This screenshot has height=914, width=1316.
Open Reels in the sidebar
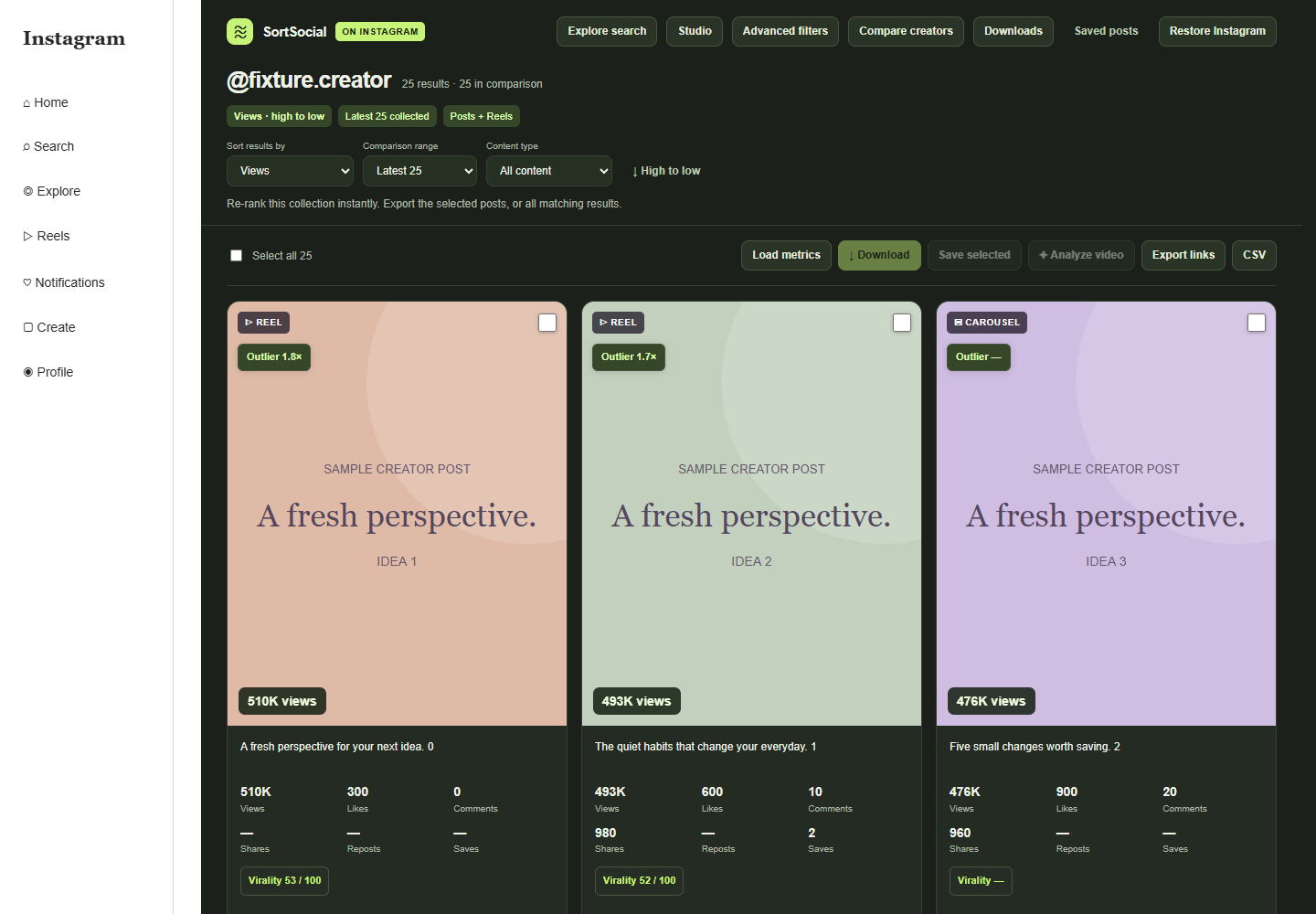(47, 236)
